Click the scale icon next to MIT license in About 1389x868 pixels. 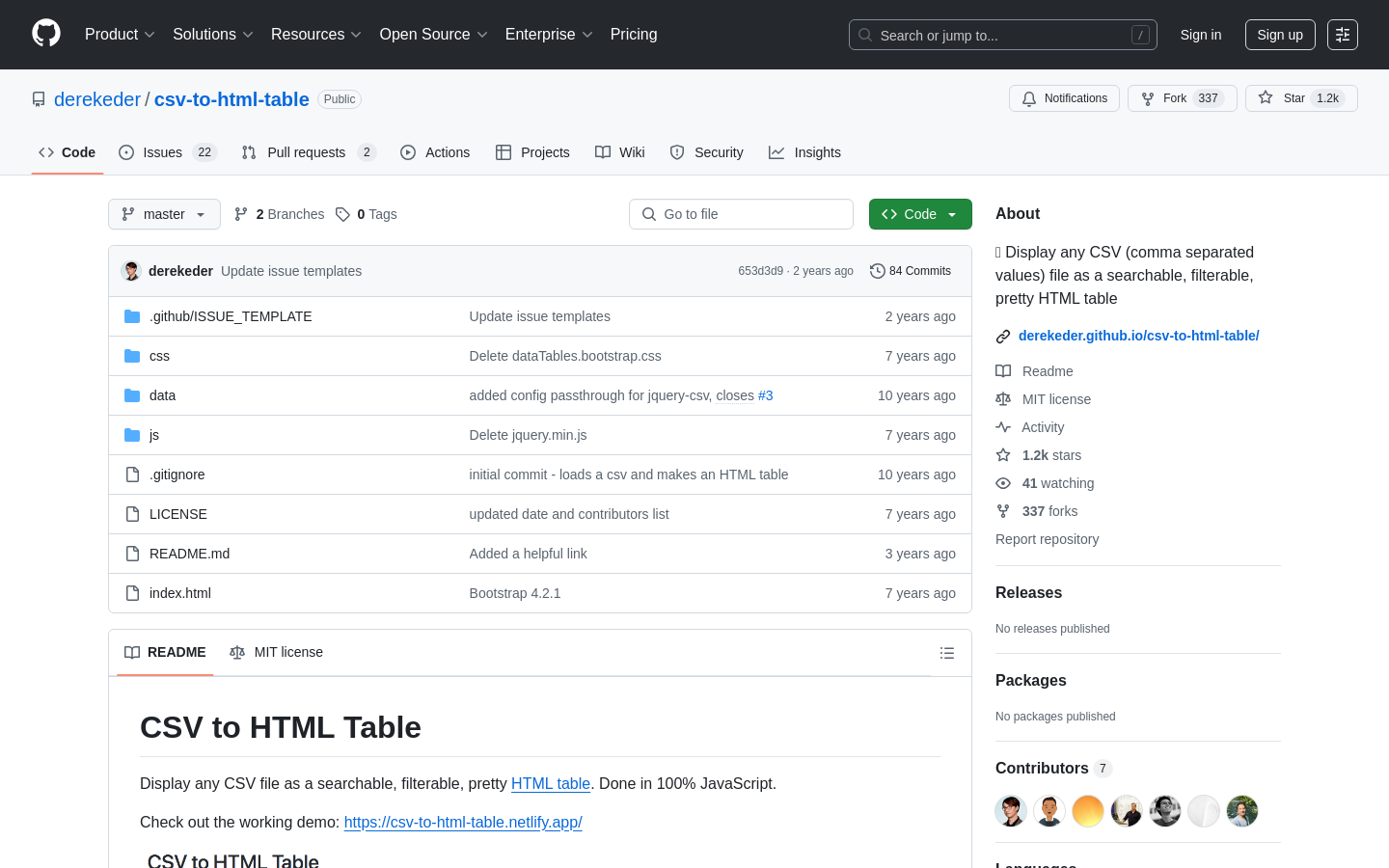tap(1003, 399)
